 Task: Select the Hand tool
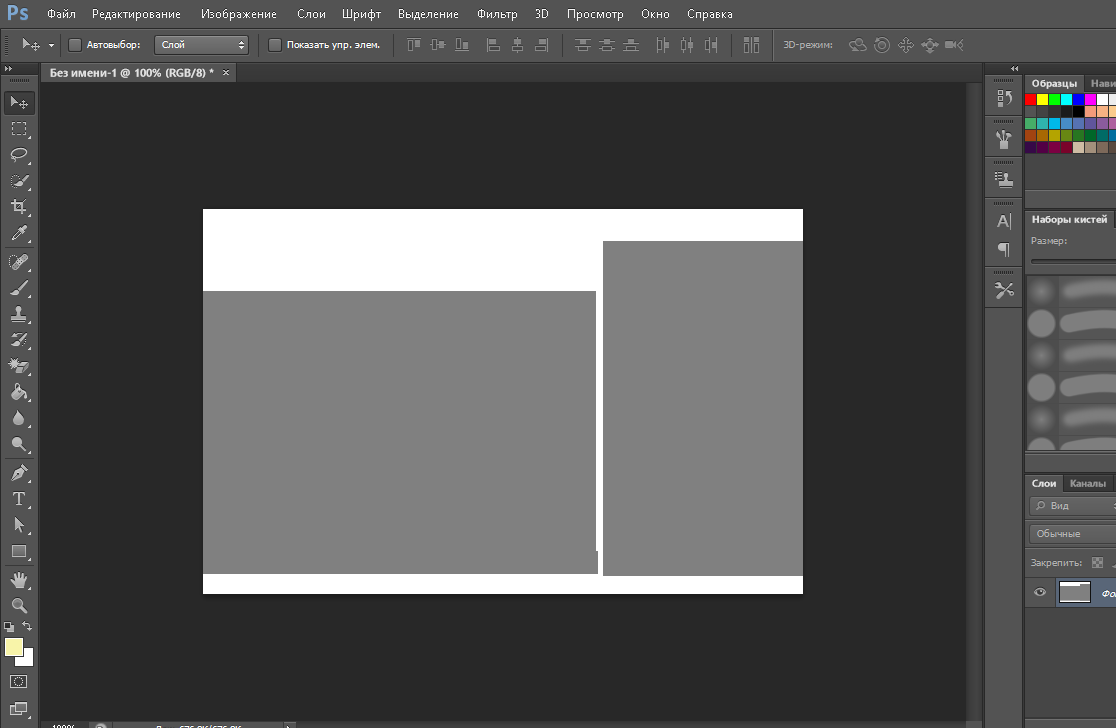(x=19, y=579)
